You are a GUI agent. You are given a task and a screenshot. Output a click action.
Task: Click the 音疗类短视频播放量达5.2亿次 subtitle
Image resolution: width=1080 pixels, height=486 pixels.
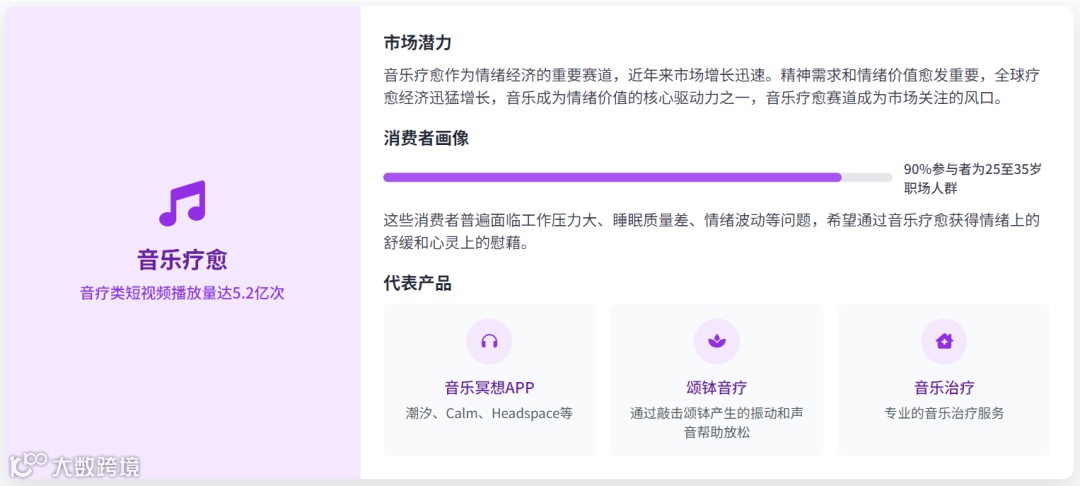[182, 293]
